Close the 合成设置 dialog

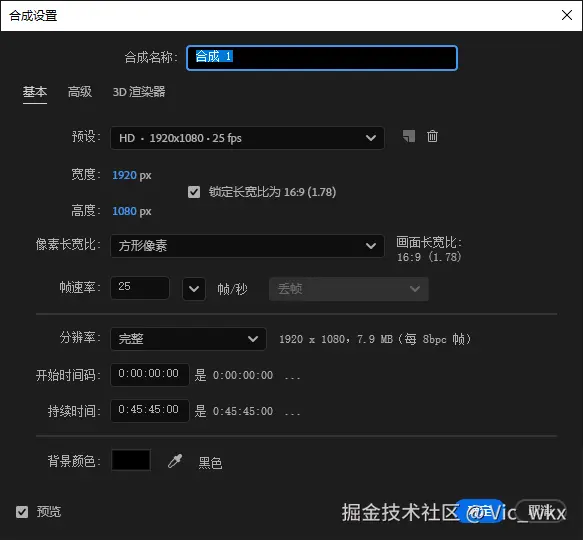[567, 15]
